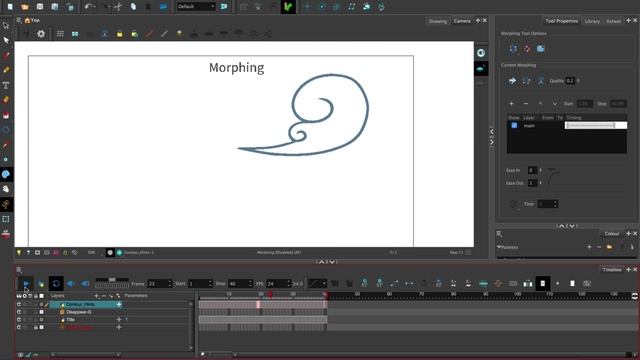Switch to the Drawing view tab
The width and height of the screenshot is (640, 360).
tap(438, 21)
